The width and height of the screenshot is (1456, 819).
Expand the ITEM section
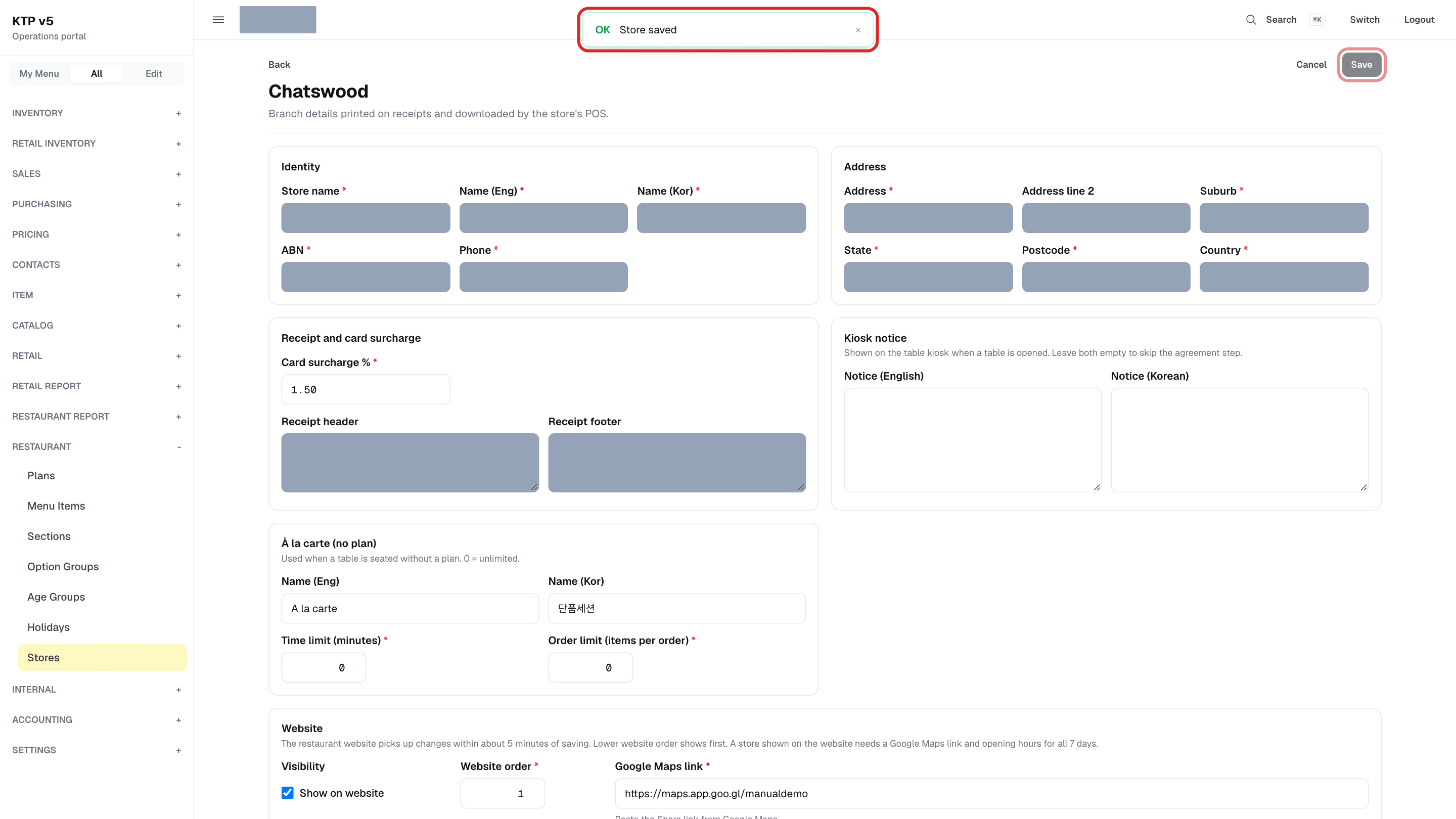coord(97,295)
